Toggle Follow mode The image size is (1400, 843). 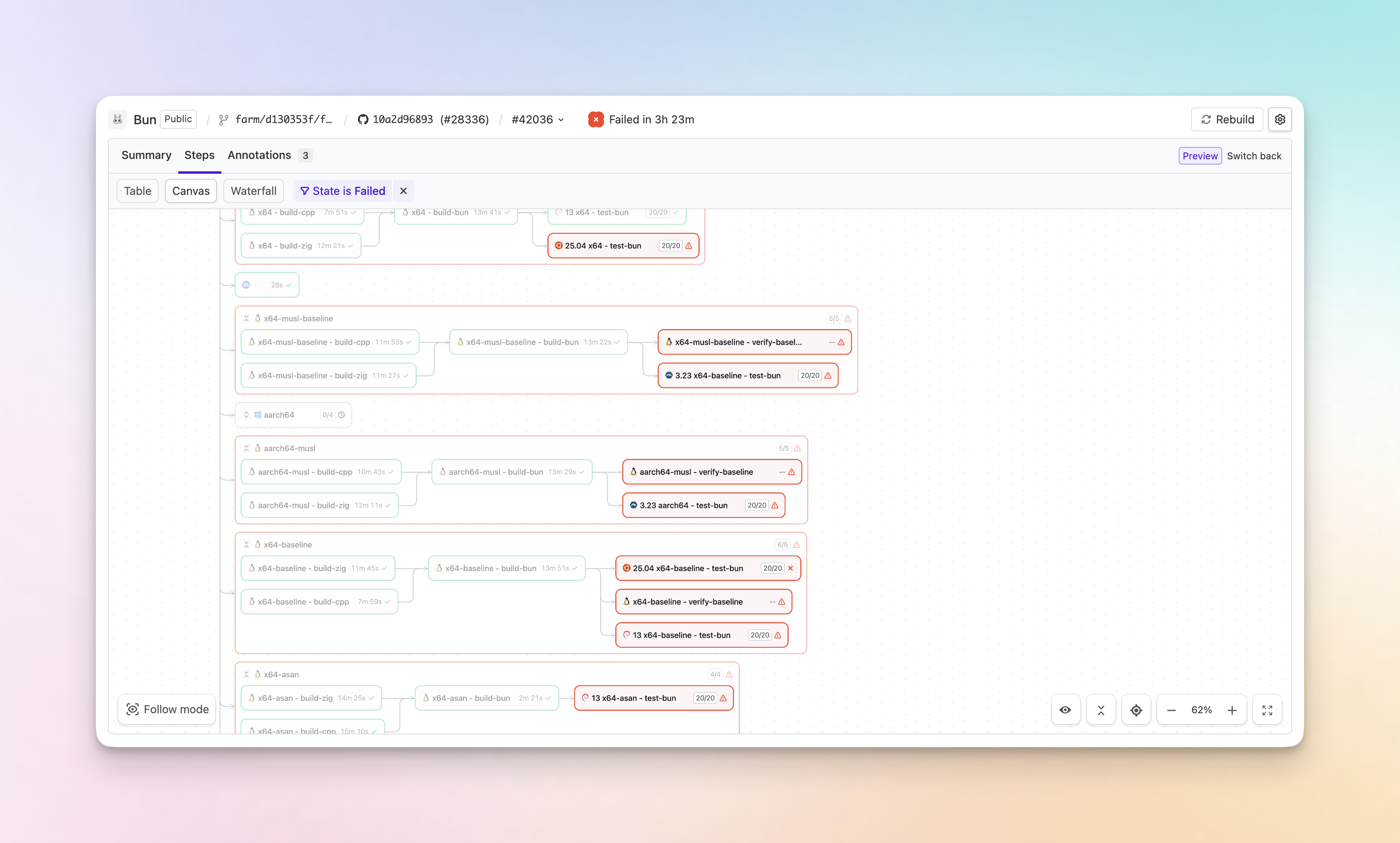click(167, 709)
